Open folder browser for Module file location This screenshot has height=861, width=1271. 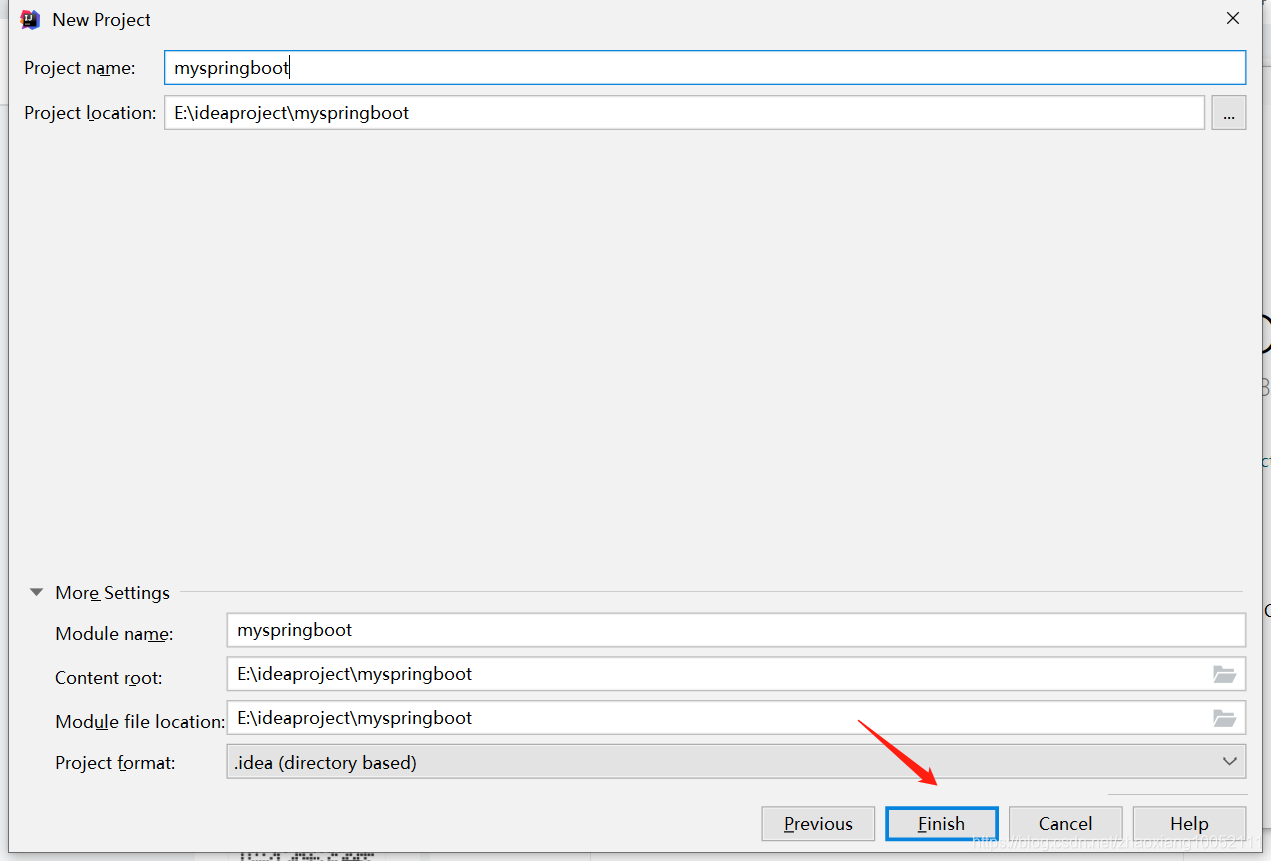tap(1225, 717)
